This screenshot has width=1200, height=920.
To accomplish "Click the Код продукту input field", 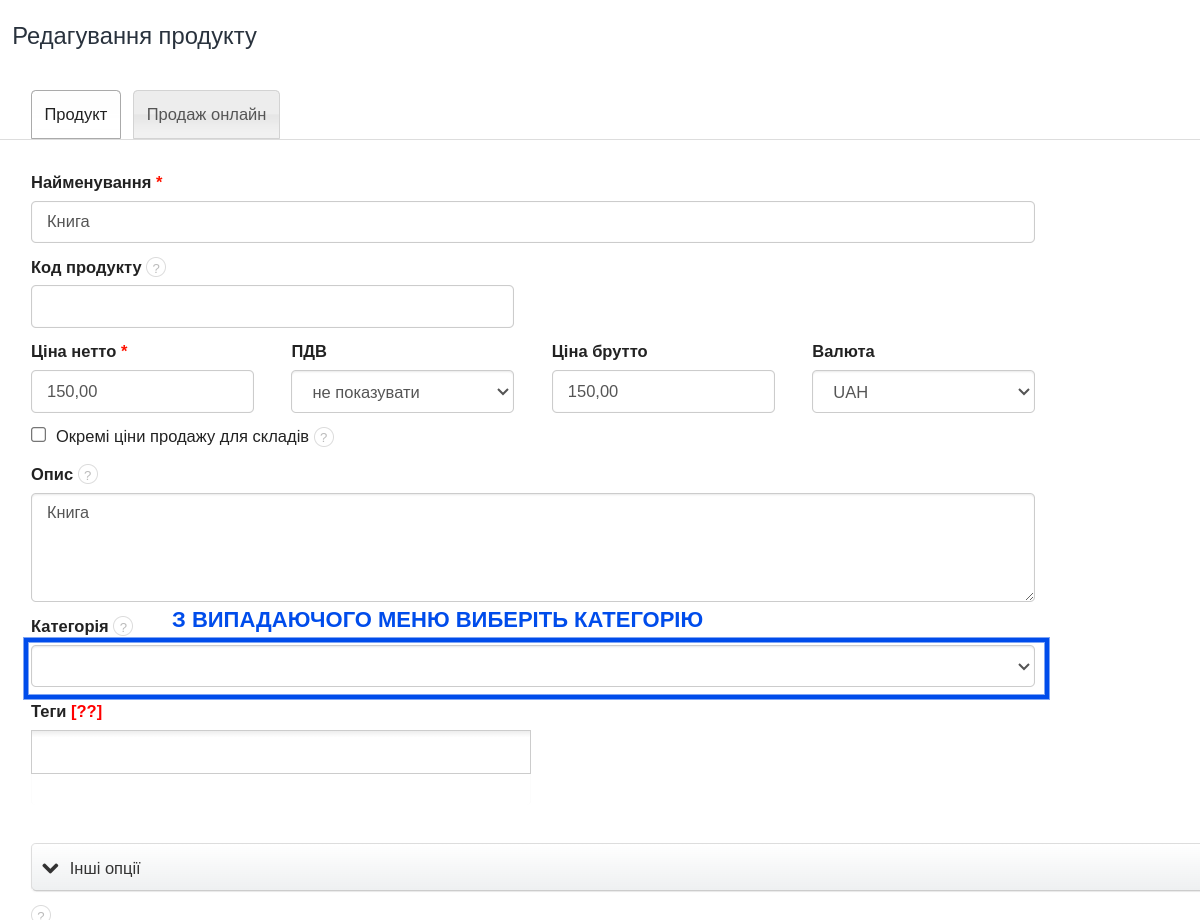I will pyautogui.click(x=272, y=307).
